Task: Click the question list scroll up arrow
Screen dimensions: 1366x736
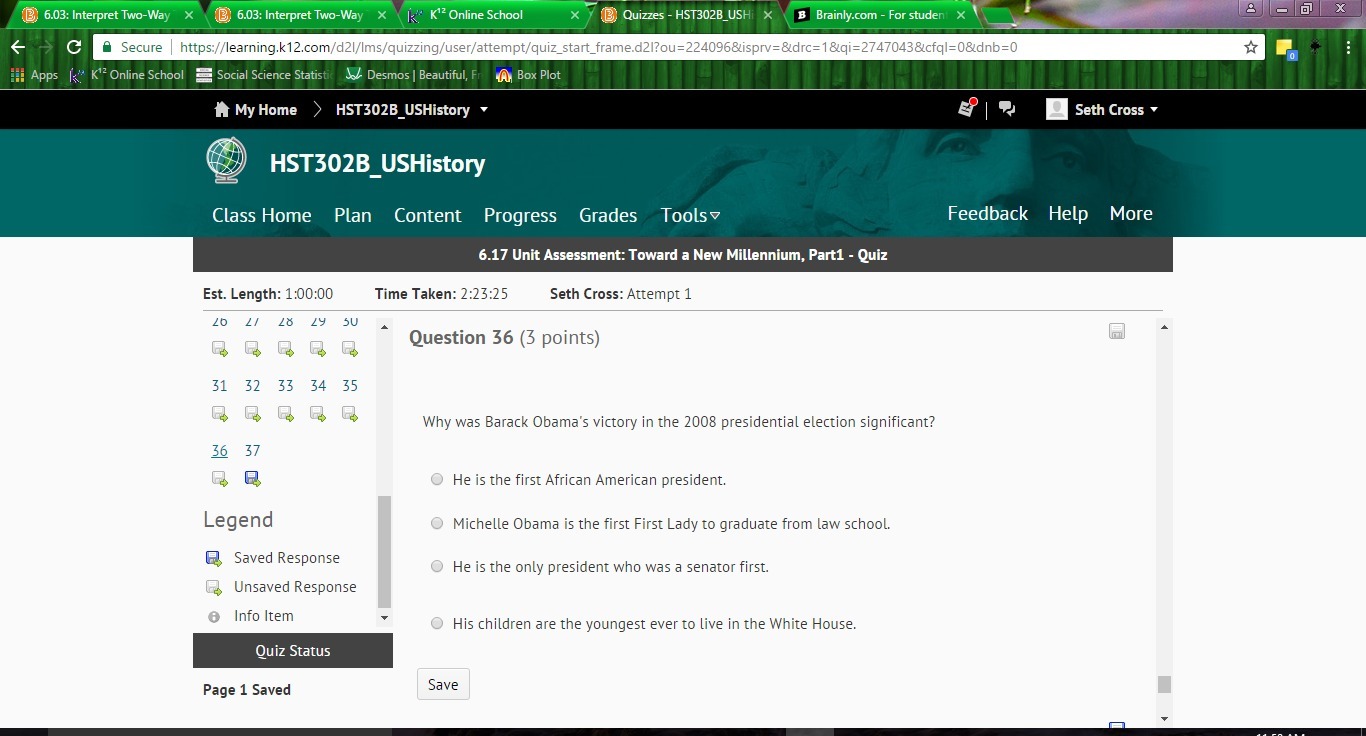Action: click(x=384, y=327)
